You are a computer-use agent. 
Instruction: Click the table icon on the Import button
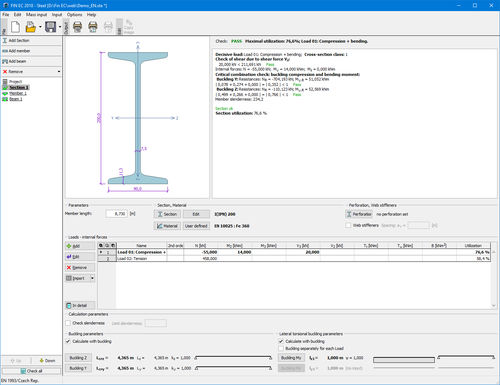coord(69,278)
